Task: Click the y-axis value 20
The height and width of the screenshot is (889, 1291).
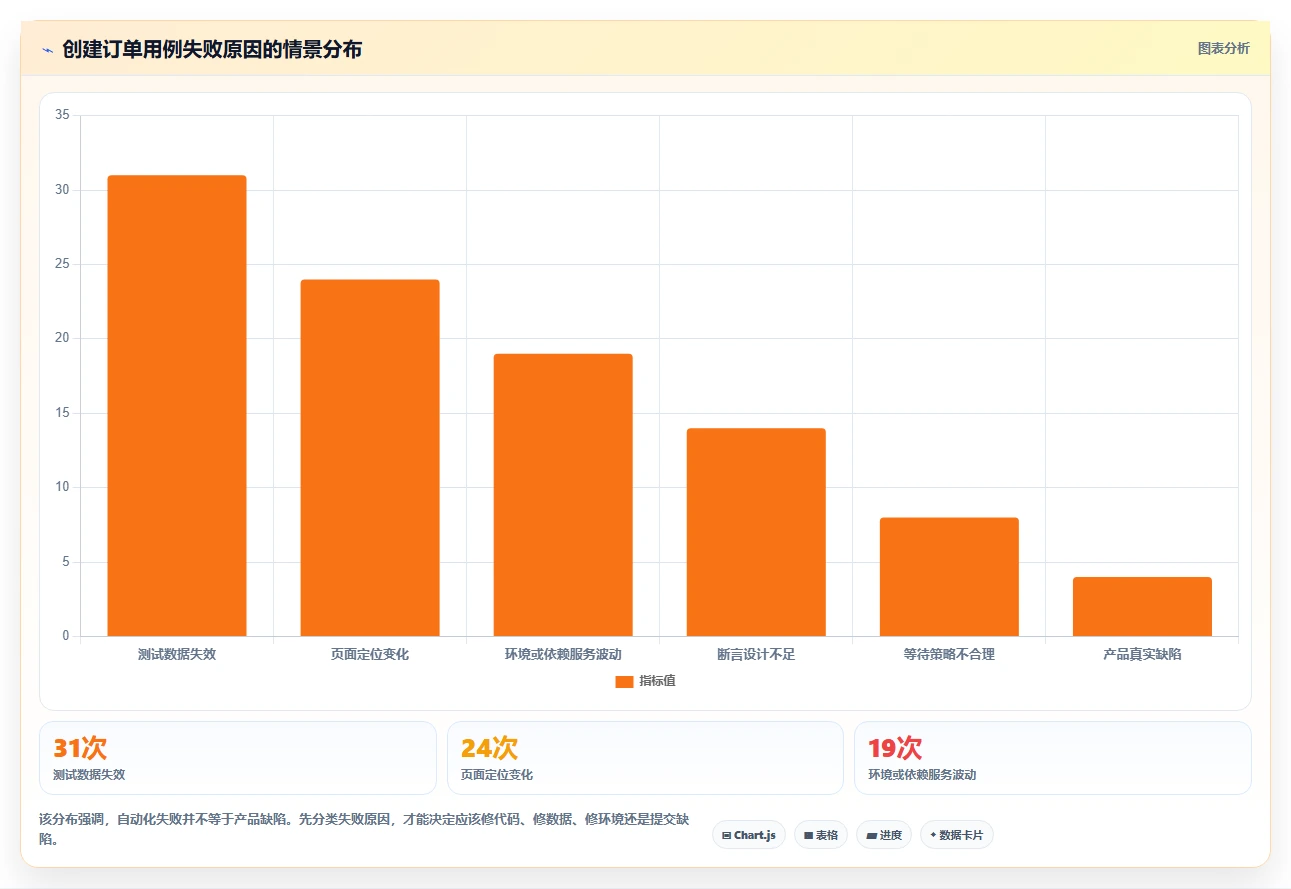Action: [62, 338]
